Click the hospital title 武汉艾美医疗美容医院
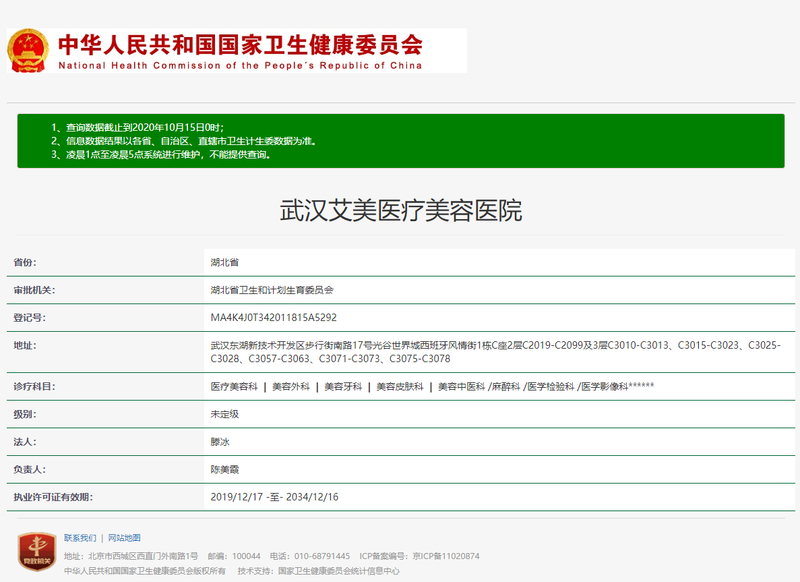 pos(400,211)
